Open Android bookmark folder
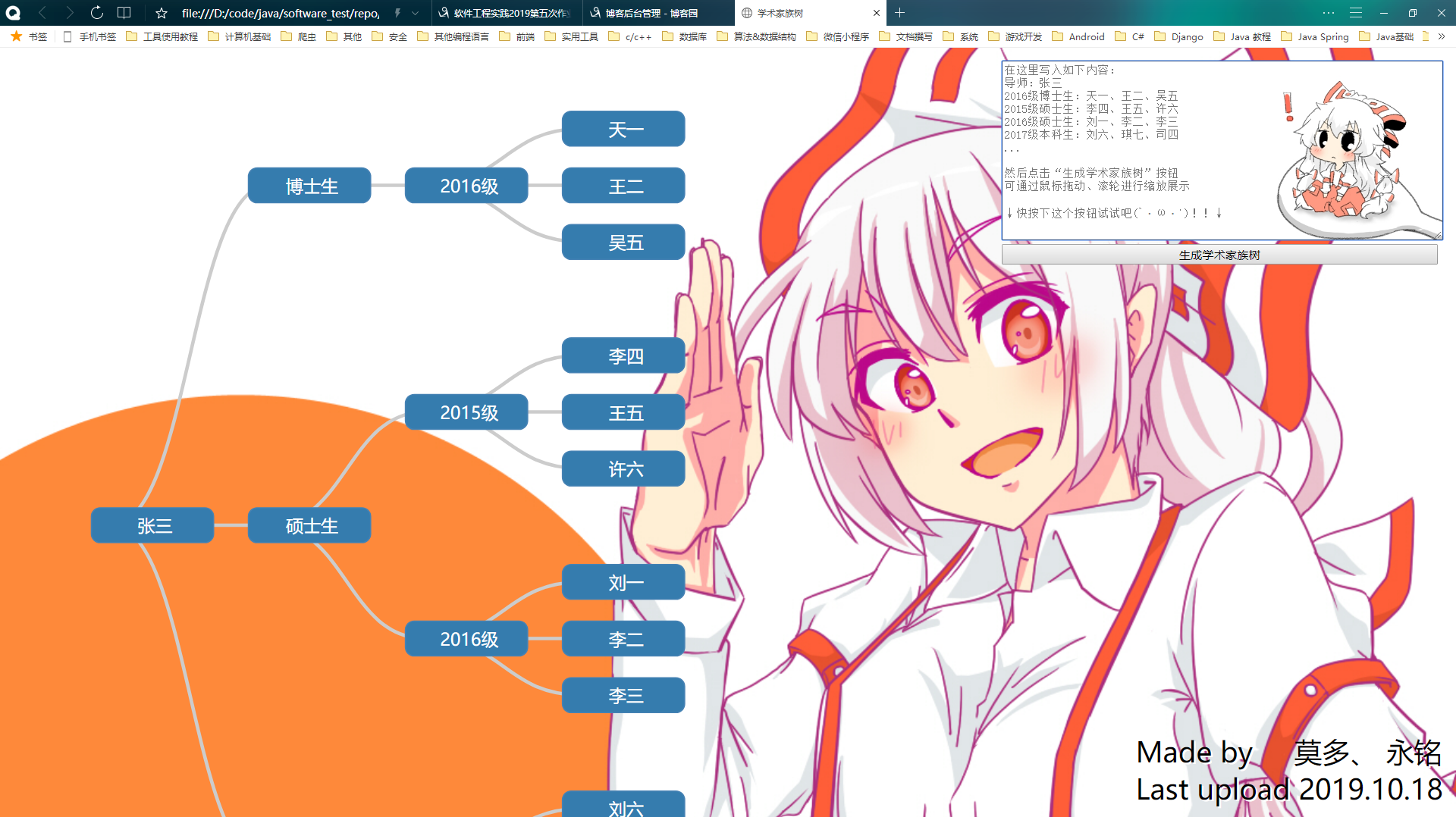Screen dimensions: 1456x817 pos(1078,36)
